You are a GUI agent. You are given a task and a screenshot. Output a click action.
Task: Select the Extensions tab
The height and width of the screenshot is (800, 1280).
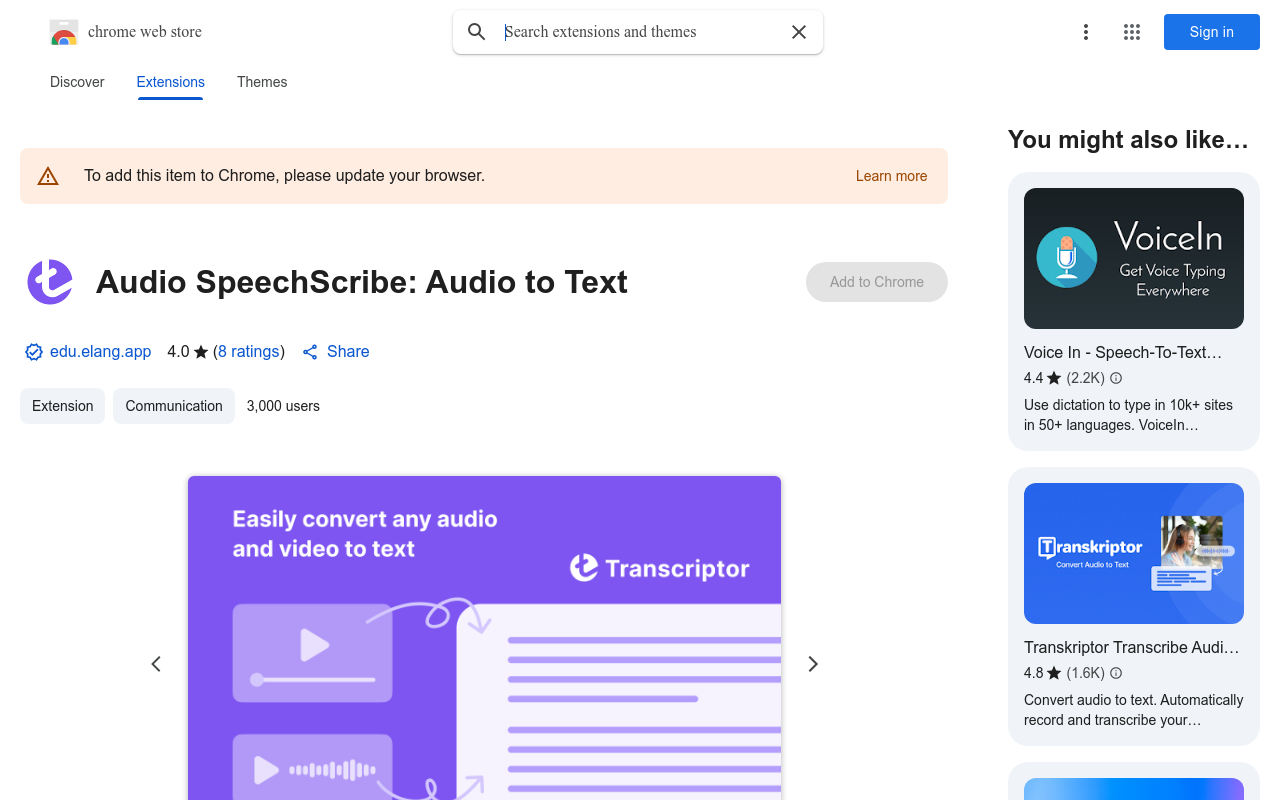click(x=171, y=82)
